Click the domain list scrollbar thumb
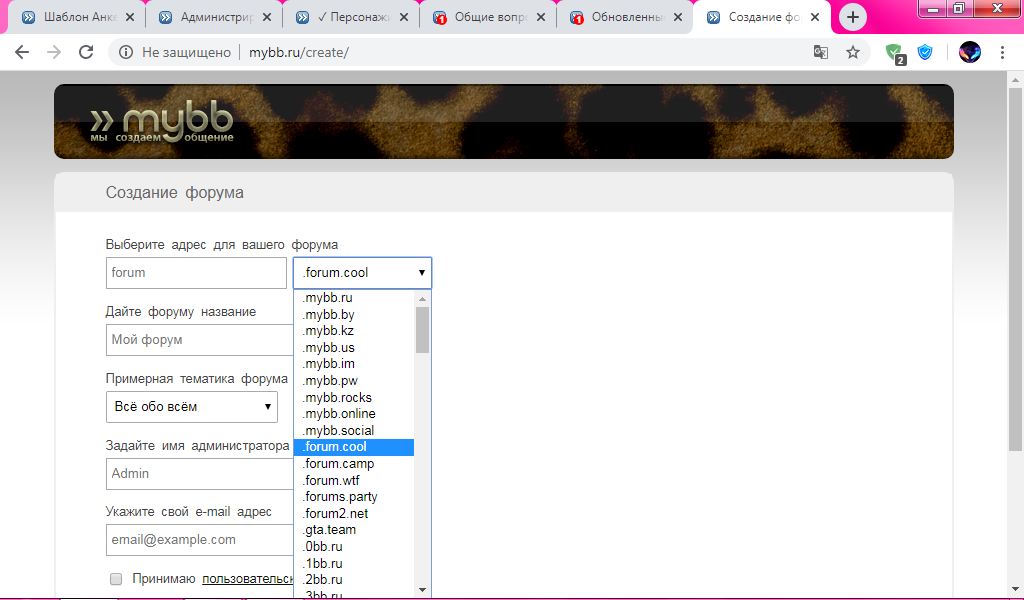1024x600 pixels. point(423,330)
